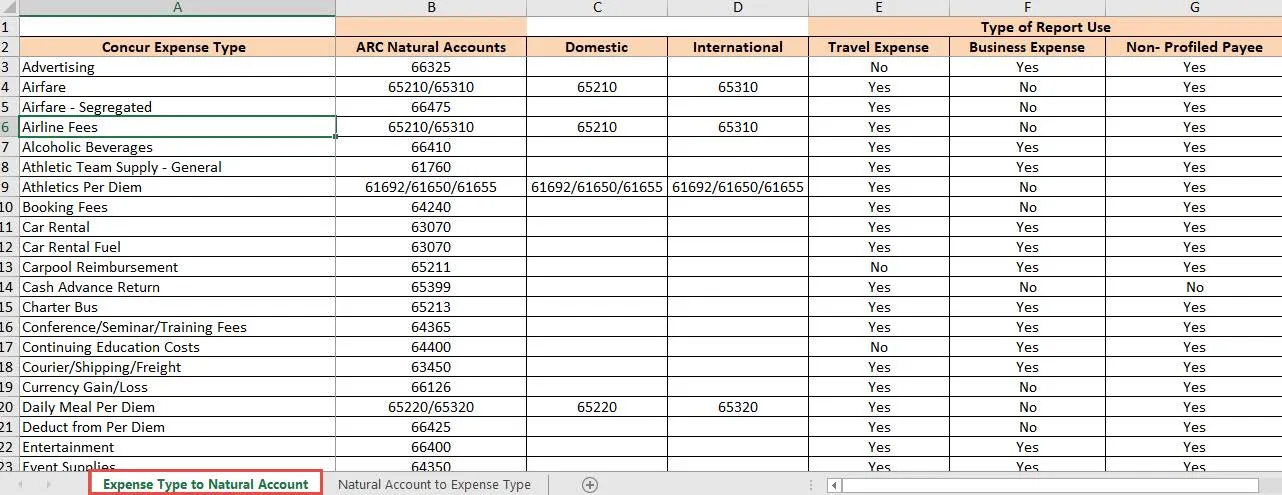Image resolution: width=1282 pixels, height=495 pixels.
Task: Click the 'Daily Meal Per Diem' cell
Action: pos(177,407)
